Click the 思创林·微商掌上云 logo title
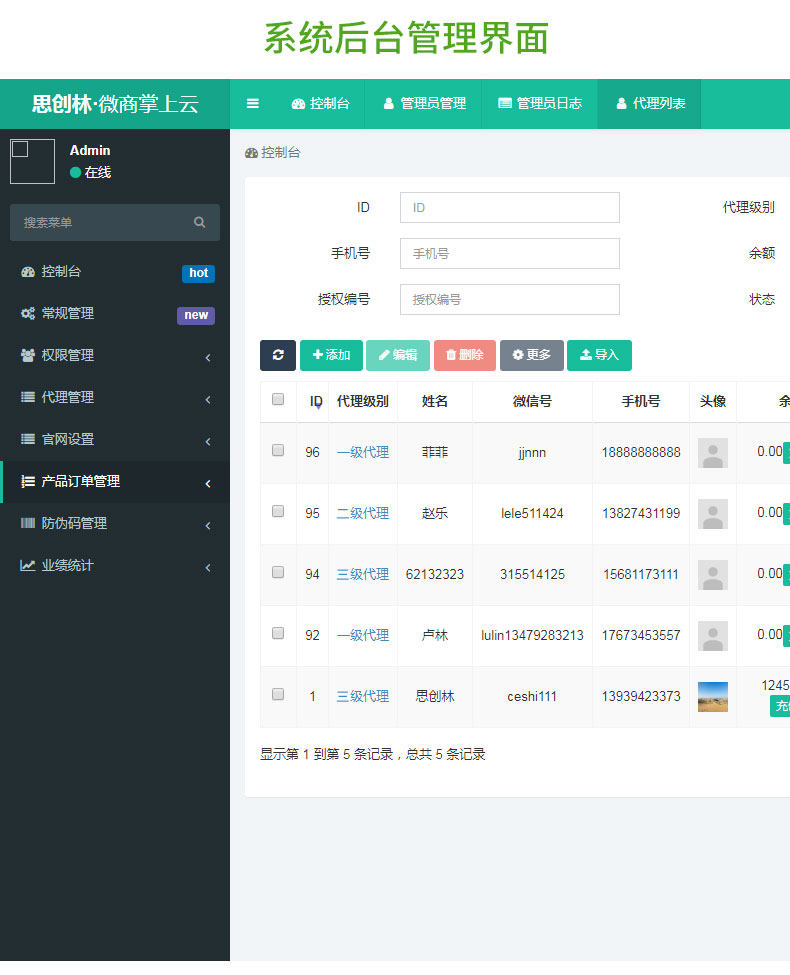The height and width of the screenshot is (975, 790). tap(115, 104)
